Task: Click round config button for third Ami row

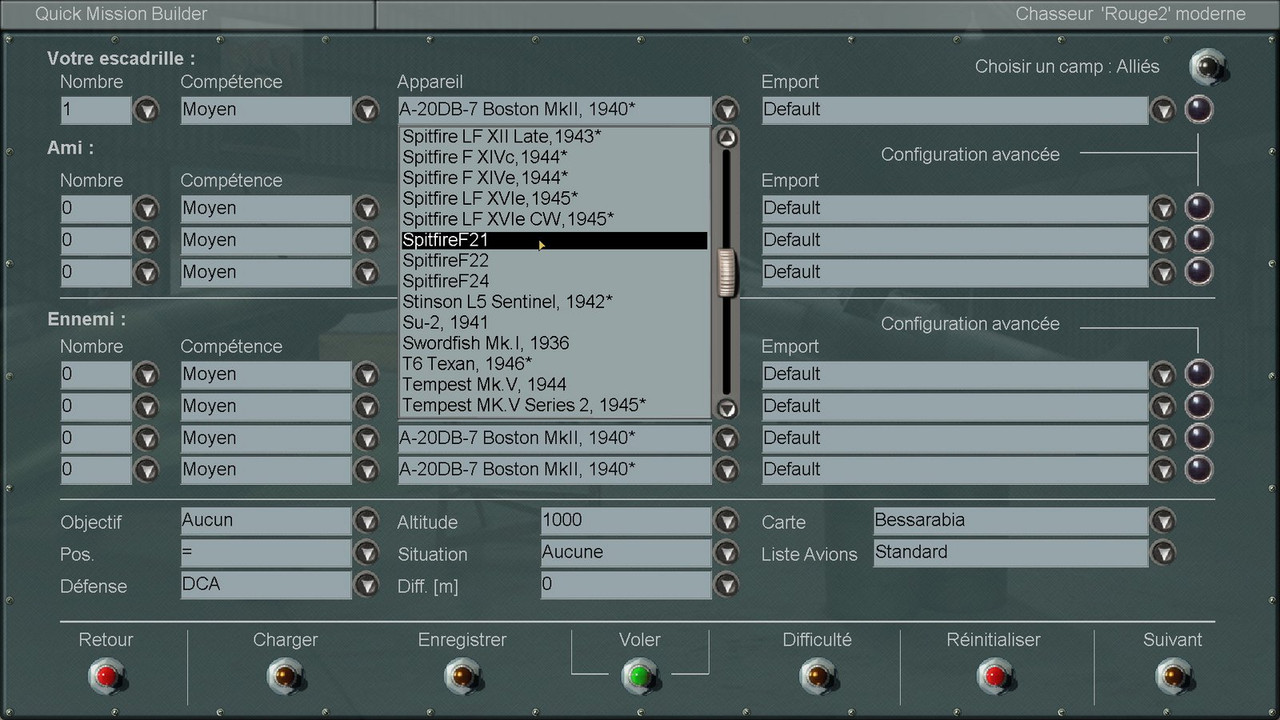Action: click(1198, 272)
